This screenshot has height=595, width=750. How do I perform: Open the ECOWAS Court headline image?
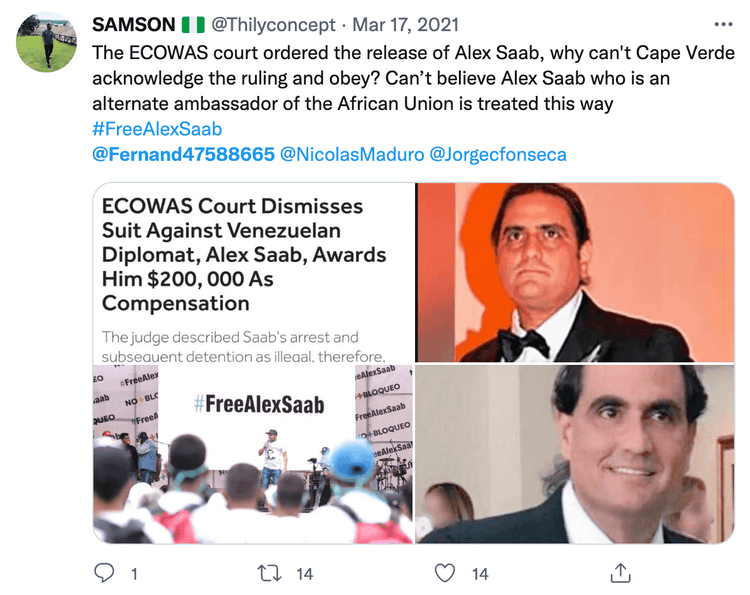pyautogui.click(x=252, y=273)
